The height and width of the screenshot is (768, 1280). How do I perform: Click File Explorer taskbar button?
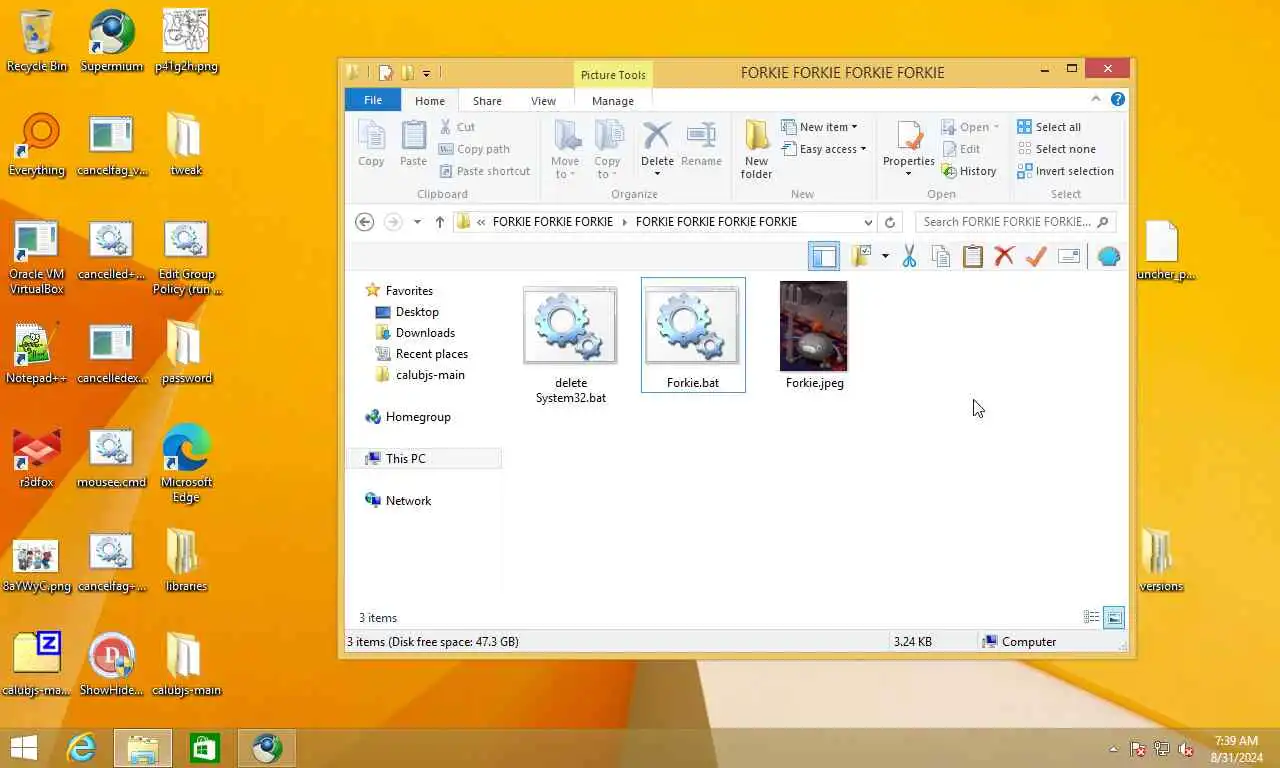[x=143, y=748]
